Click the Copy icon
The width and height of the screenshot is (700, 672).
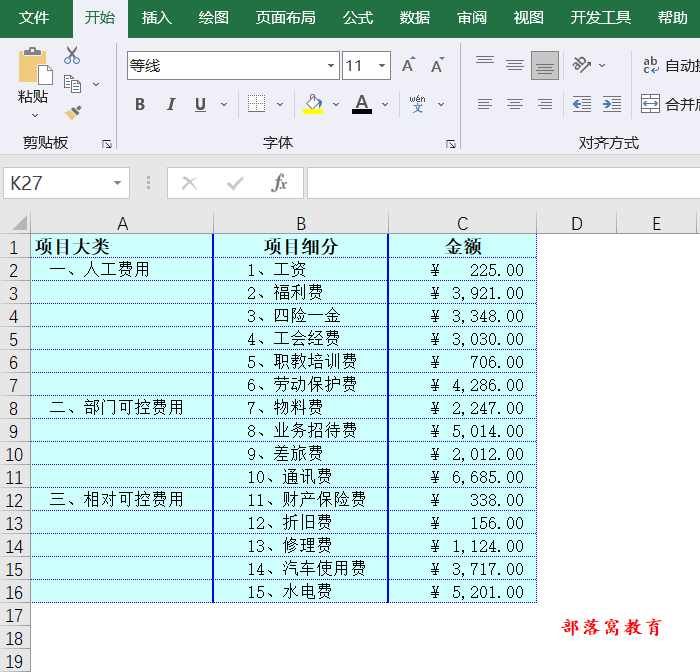(72, 84)
